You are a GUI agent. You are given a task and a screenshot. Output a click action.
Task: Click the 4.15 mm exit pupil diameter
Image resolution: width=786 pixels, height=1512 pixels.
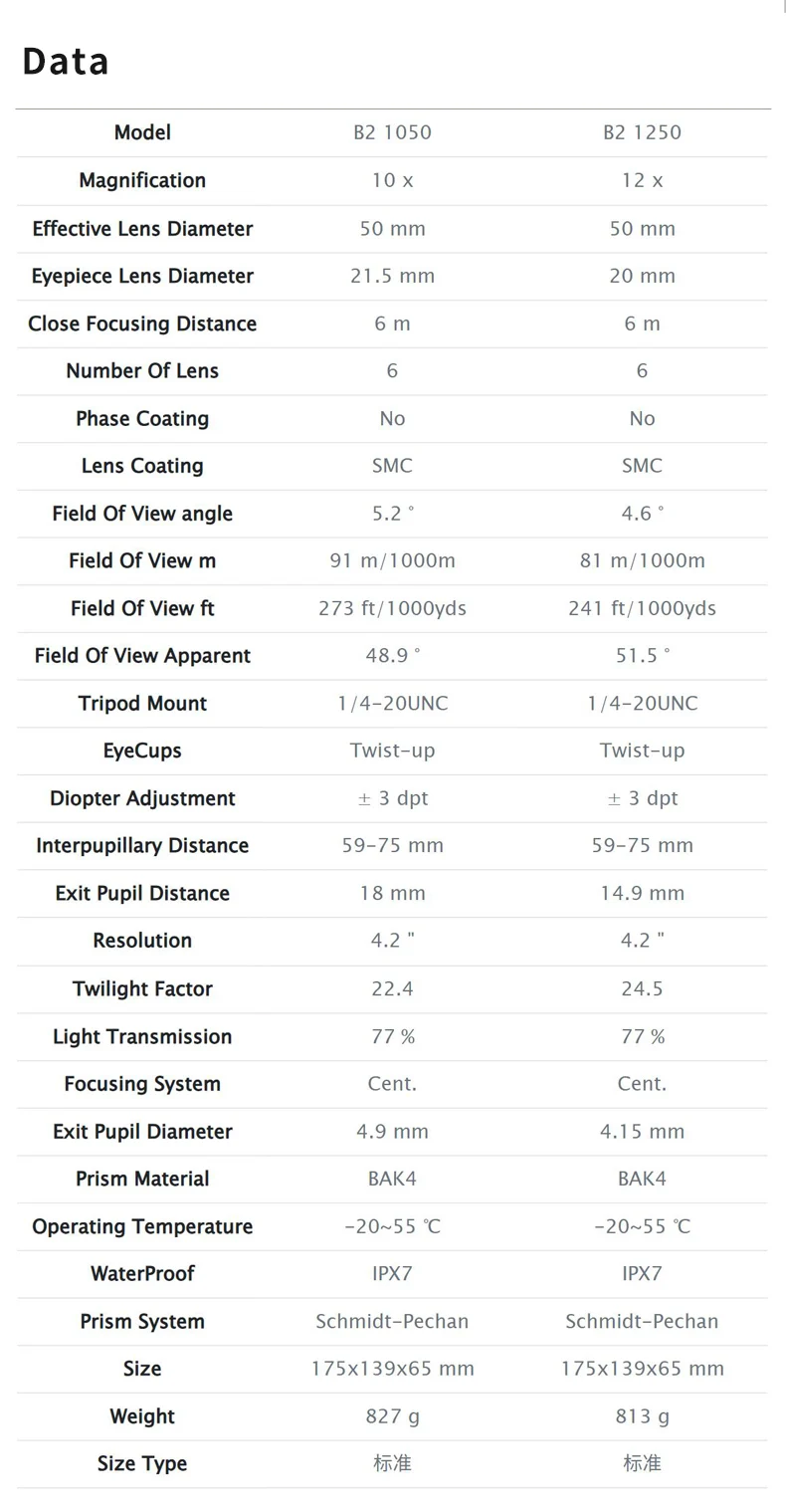[x=642, y=1132]
